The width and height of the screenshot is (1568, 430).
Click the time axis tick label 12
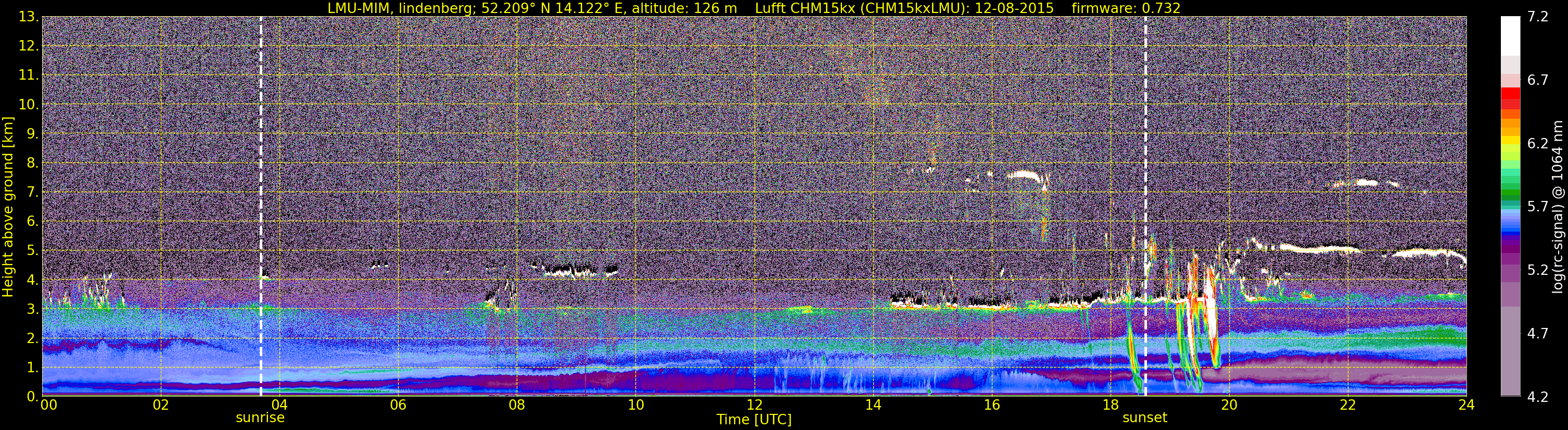pos(754,405)
